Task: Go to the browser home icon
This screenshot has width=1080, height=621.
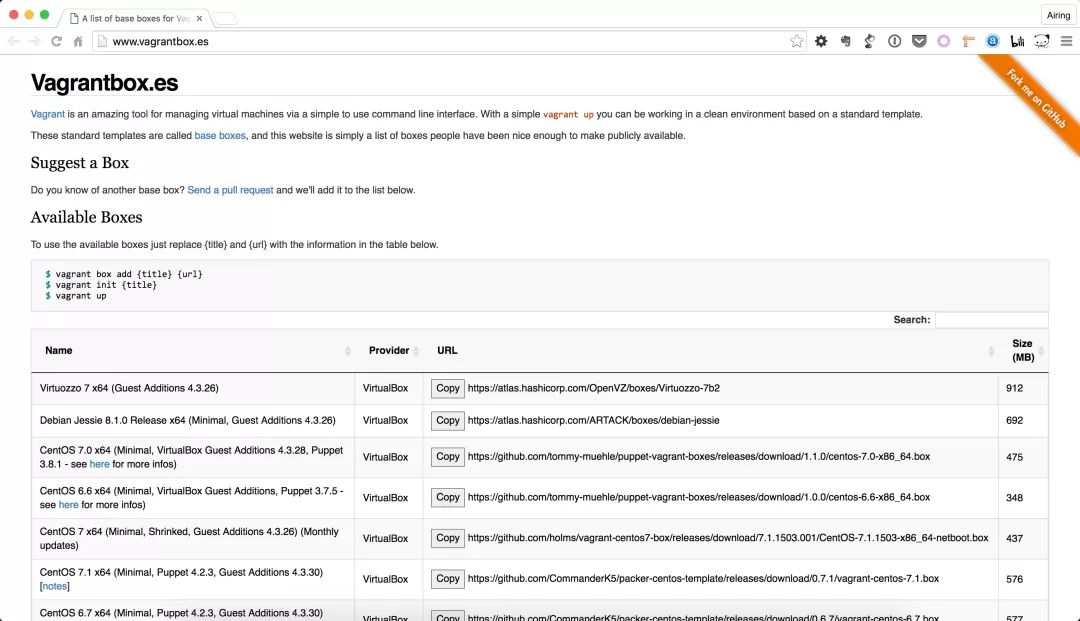Action: [78, 41]
